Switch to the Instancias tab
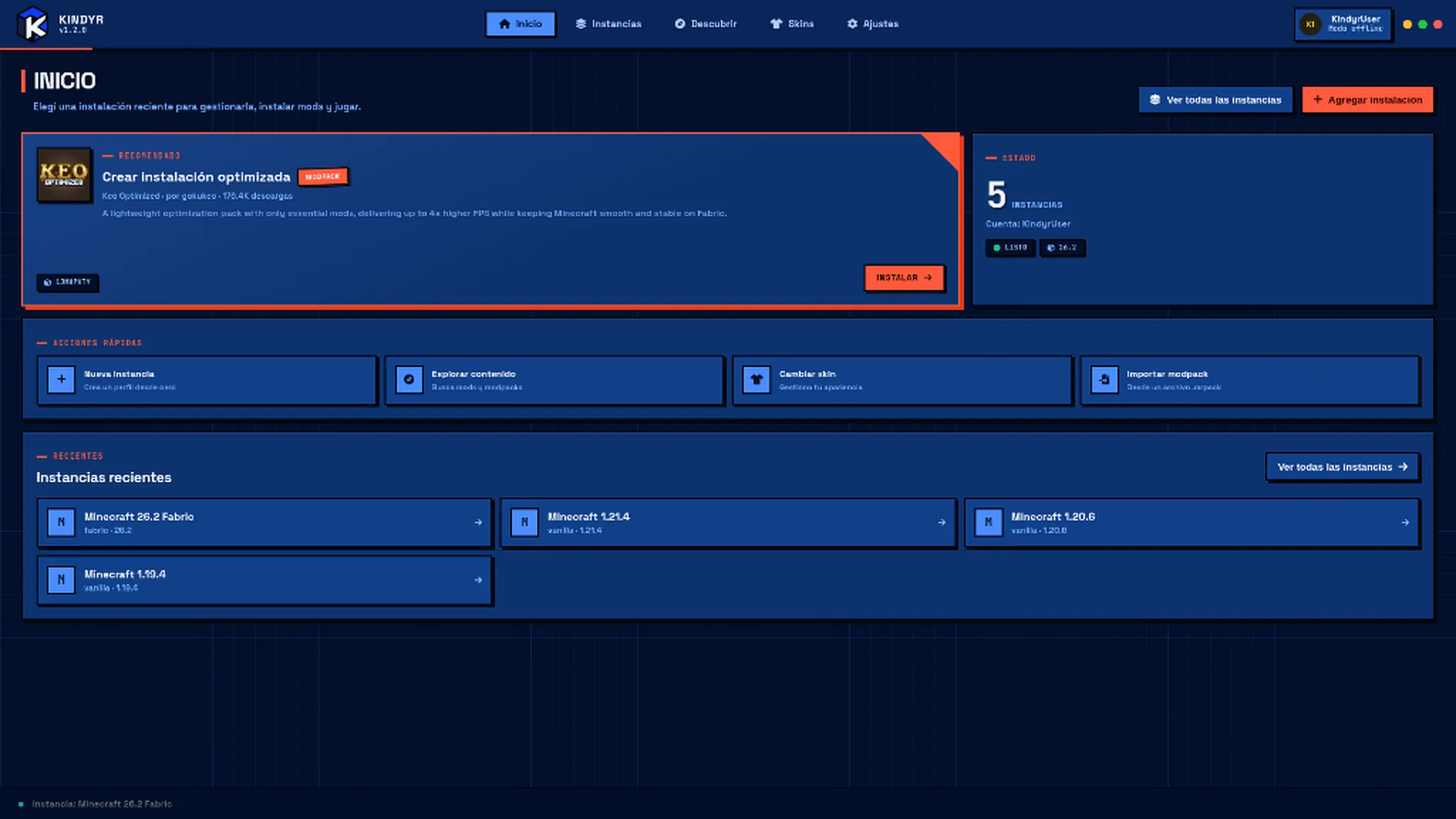The width and height of the screenshot is (1456, 819). click(x=609, y=24)
